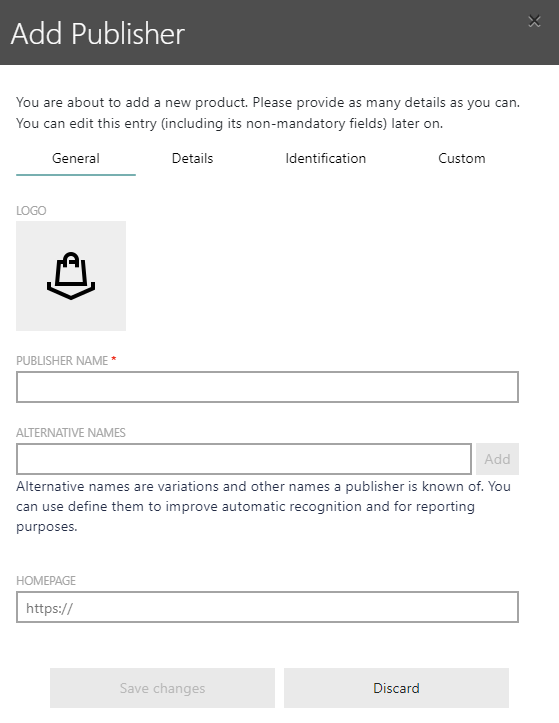Save changes to the publisher

tap(162, 688)
